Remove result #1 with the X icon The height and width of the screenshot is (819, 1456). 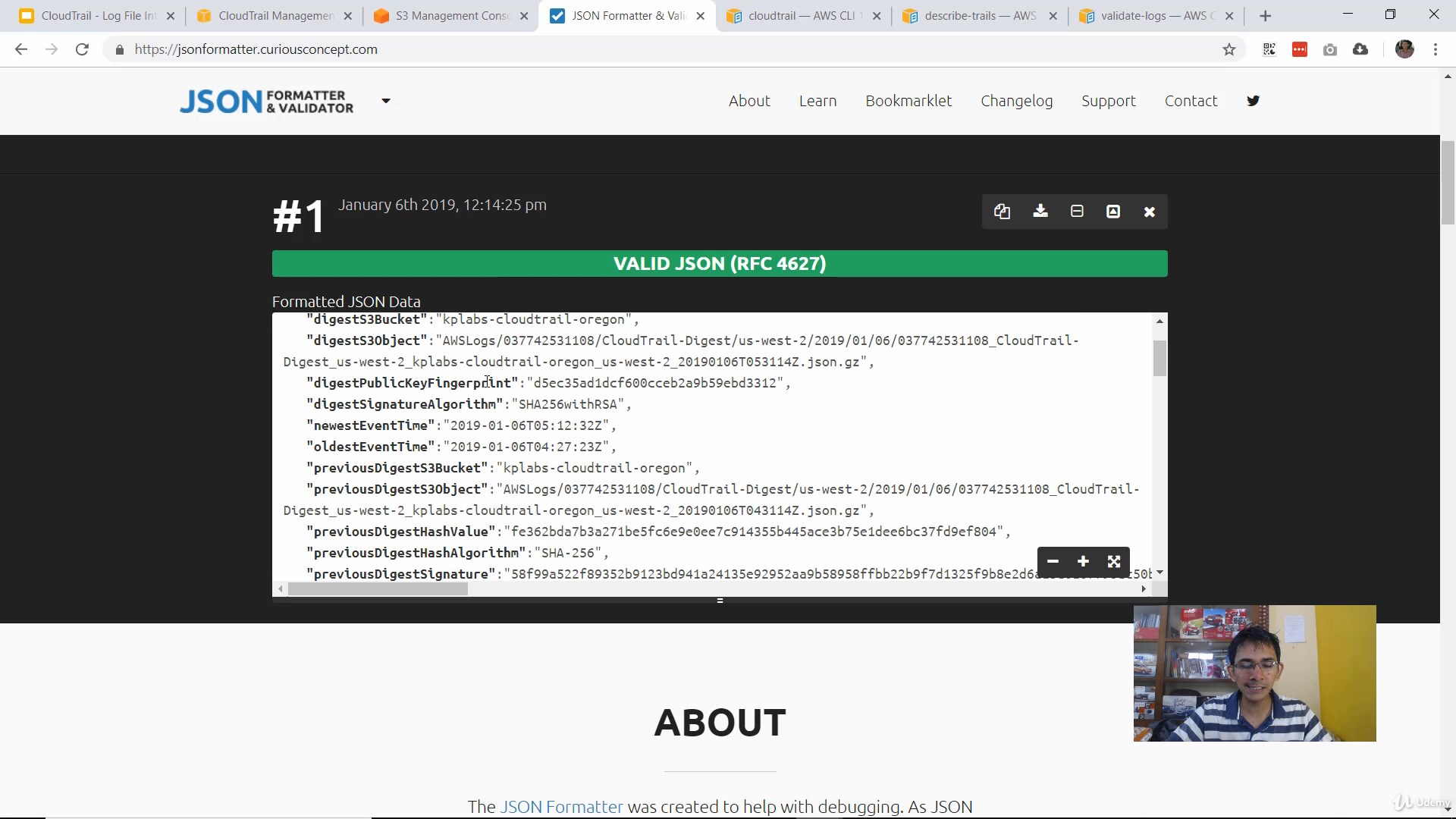point(1150,212)
